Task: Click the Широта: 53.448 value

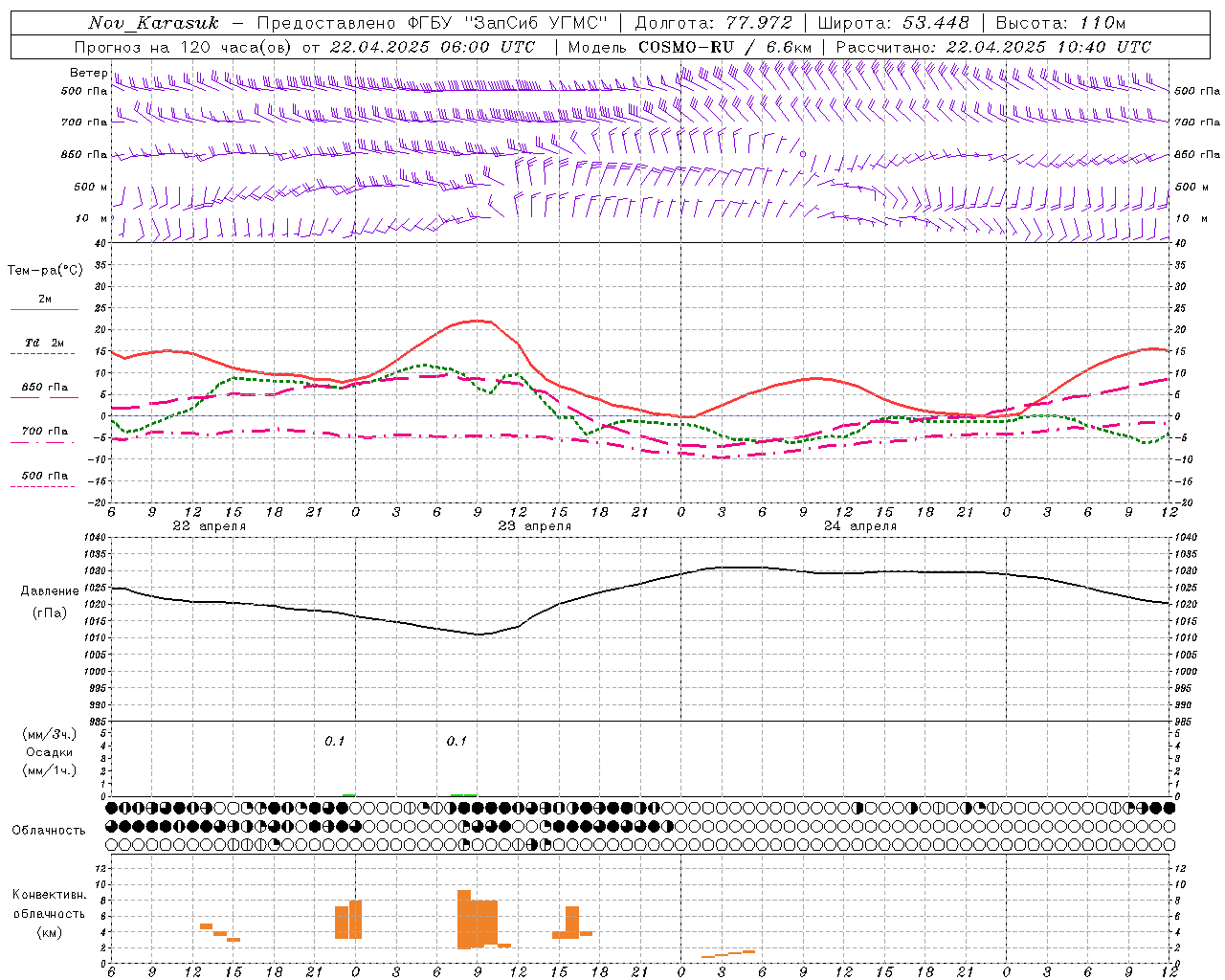Action: 894,23
